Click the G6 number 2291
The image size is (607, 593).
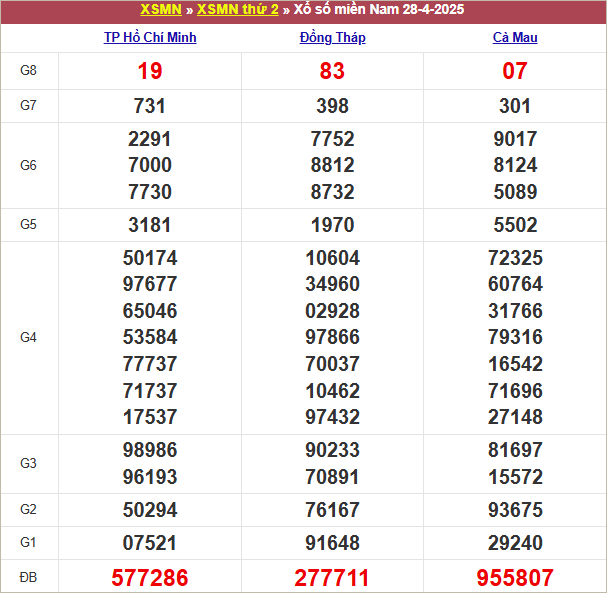(150, 139)
